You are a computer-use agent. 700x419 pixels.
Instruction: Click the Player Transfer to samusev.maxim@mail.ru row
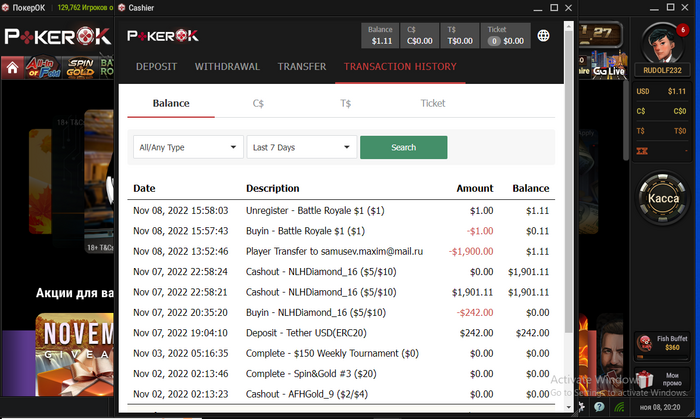point(341,252)
